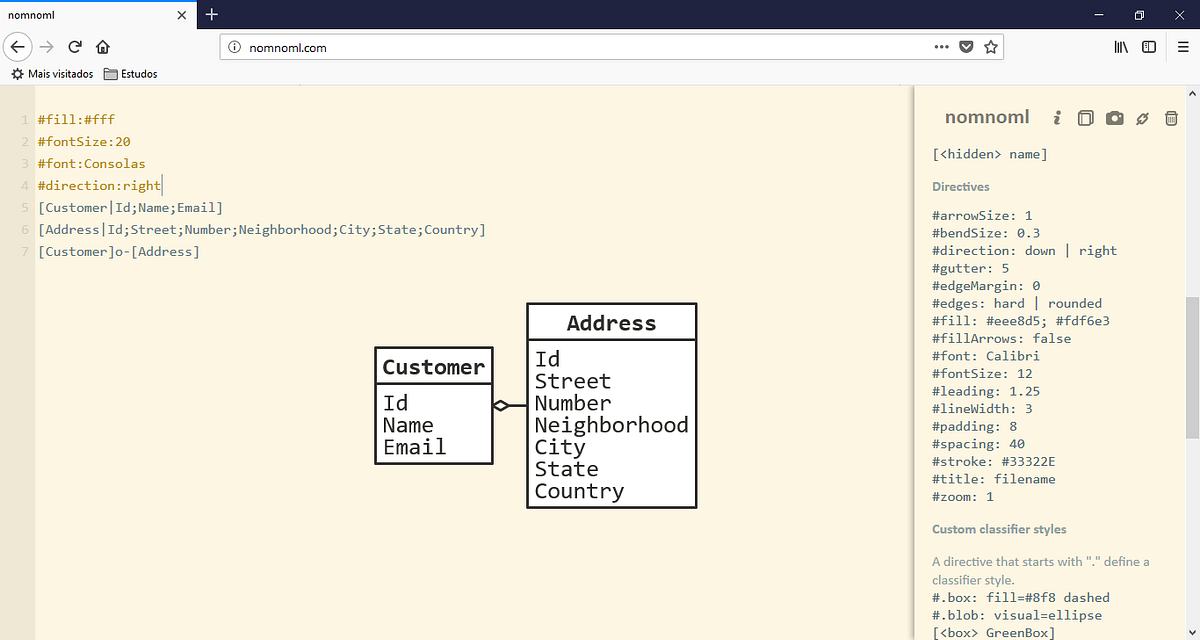Screen dimensions: 1200x640
Task: Open the Firefox Library
Action: click(1120, 46)
